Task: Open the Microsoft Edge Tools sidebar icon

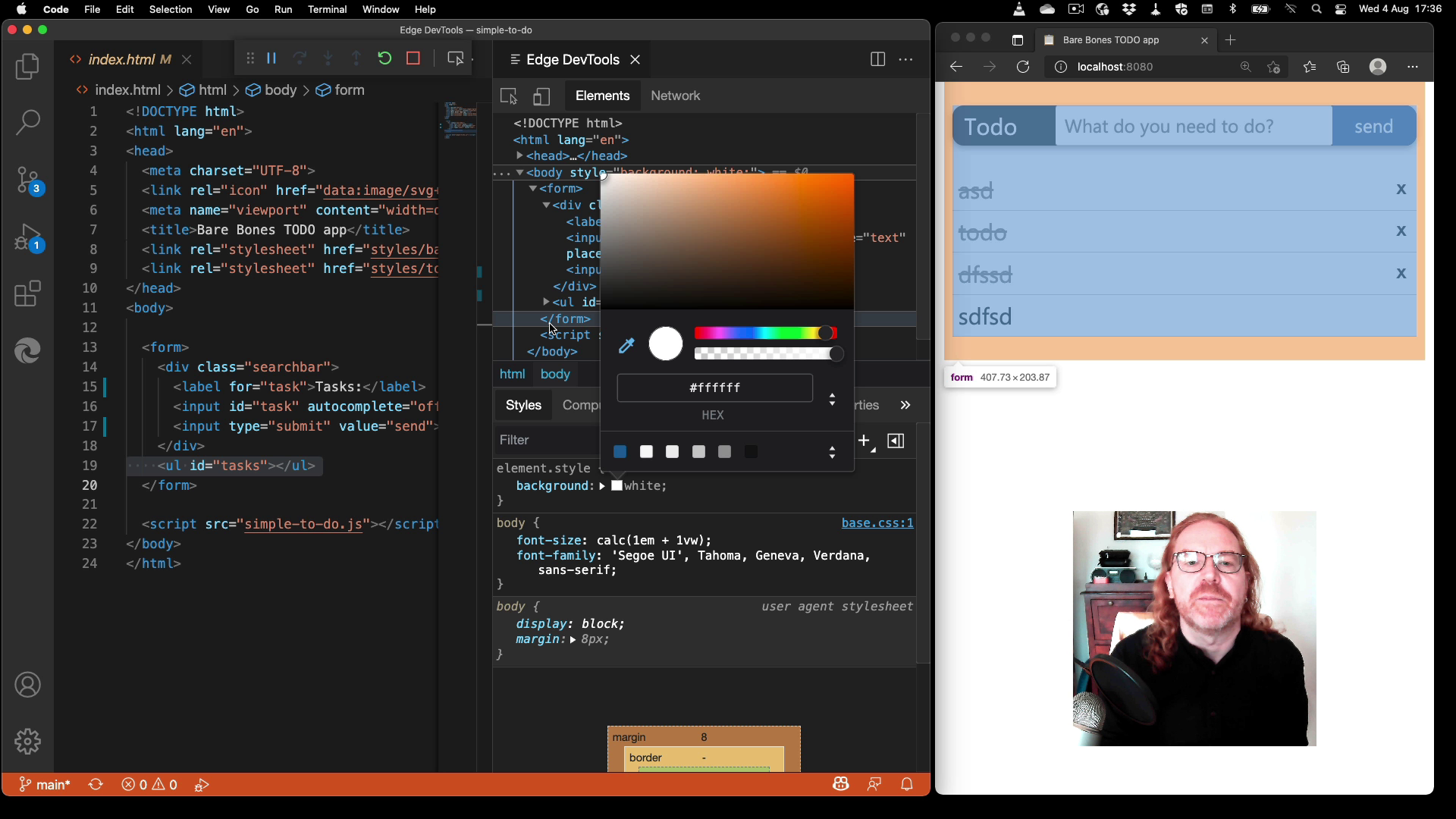Action: pyautogui.click(x=27, y=350)
